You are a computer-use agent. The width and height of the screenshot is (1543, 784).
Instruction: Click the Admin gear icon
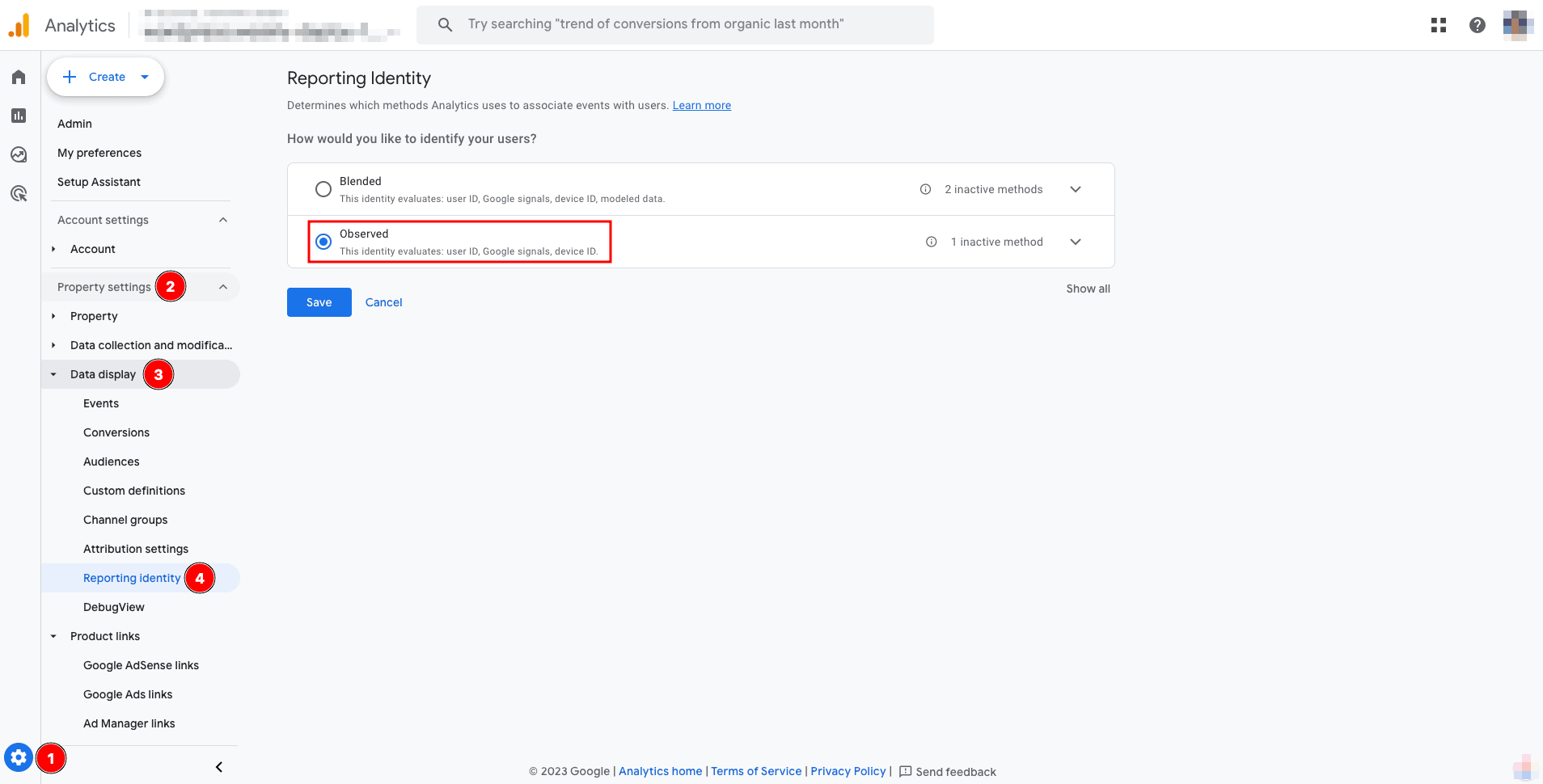tap(19, 758)
